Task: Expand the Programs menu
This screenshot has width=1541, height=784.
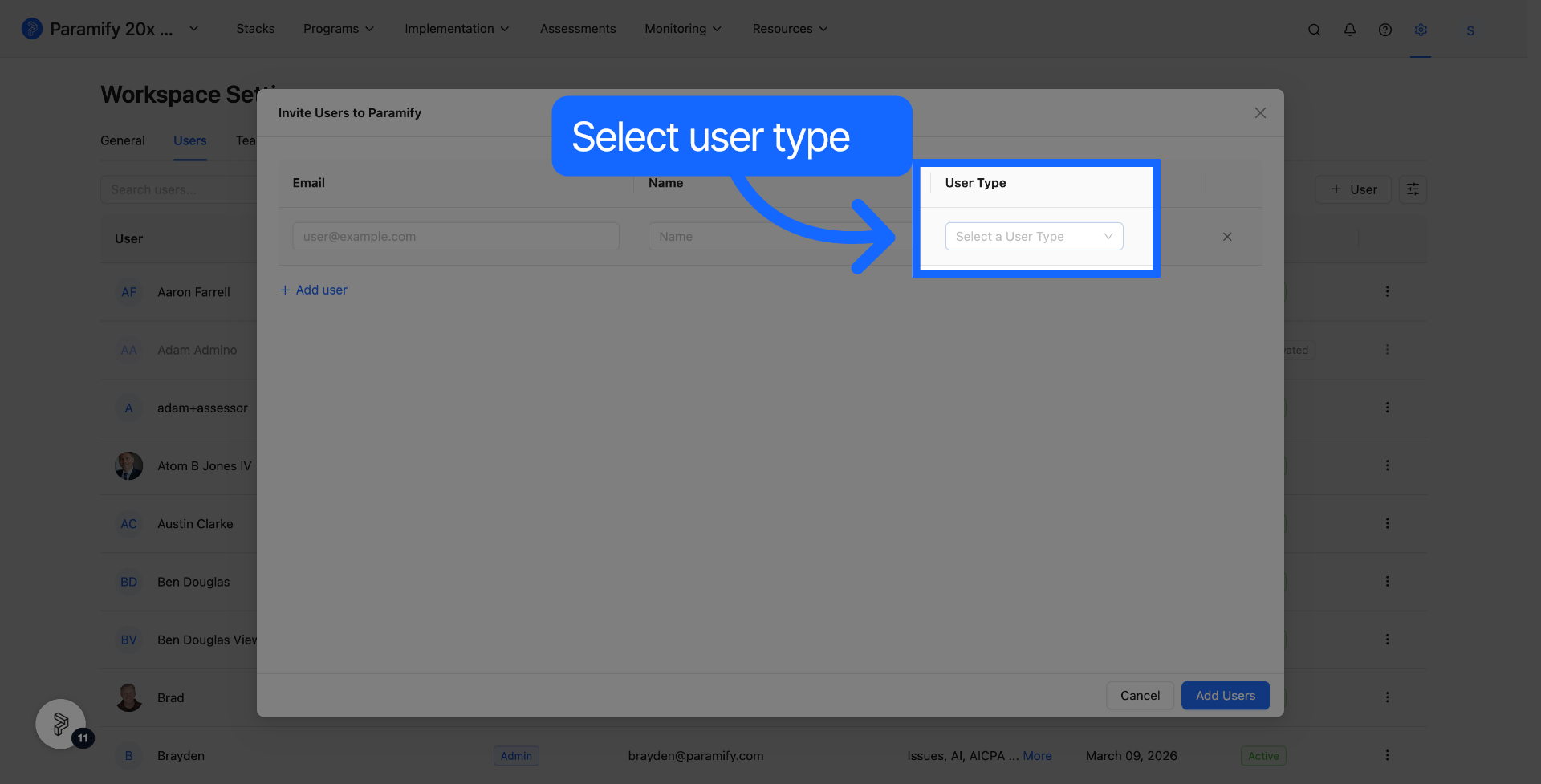Action: [339, 29]
